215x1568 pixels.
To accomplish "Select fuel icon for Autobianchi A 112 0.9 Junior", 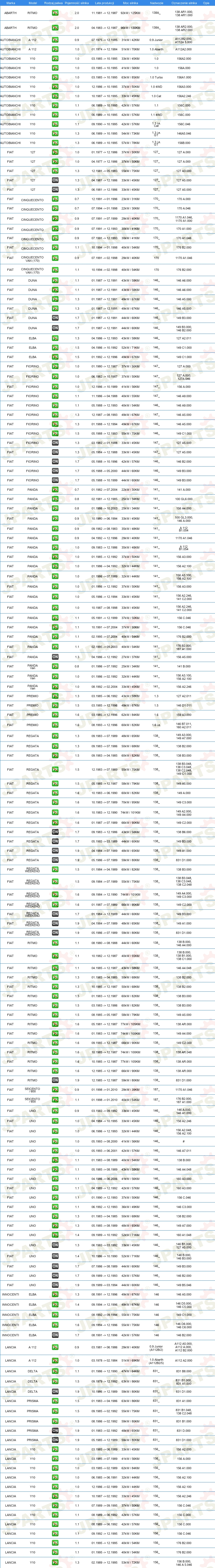I will (55, 40).
